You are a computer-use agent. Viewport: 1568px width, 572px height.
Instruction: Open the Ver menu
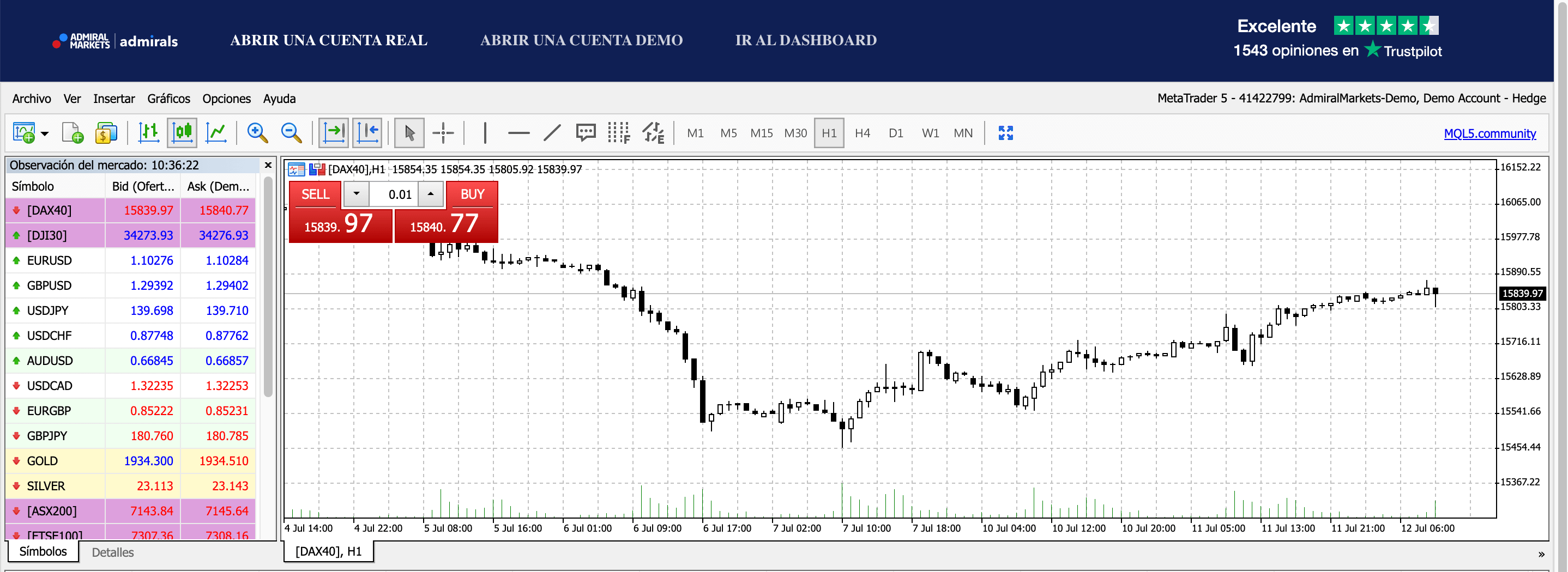(72, 99)
